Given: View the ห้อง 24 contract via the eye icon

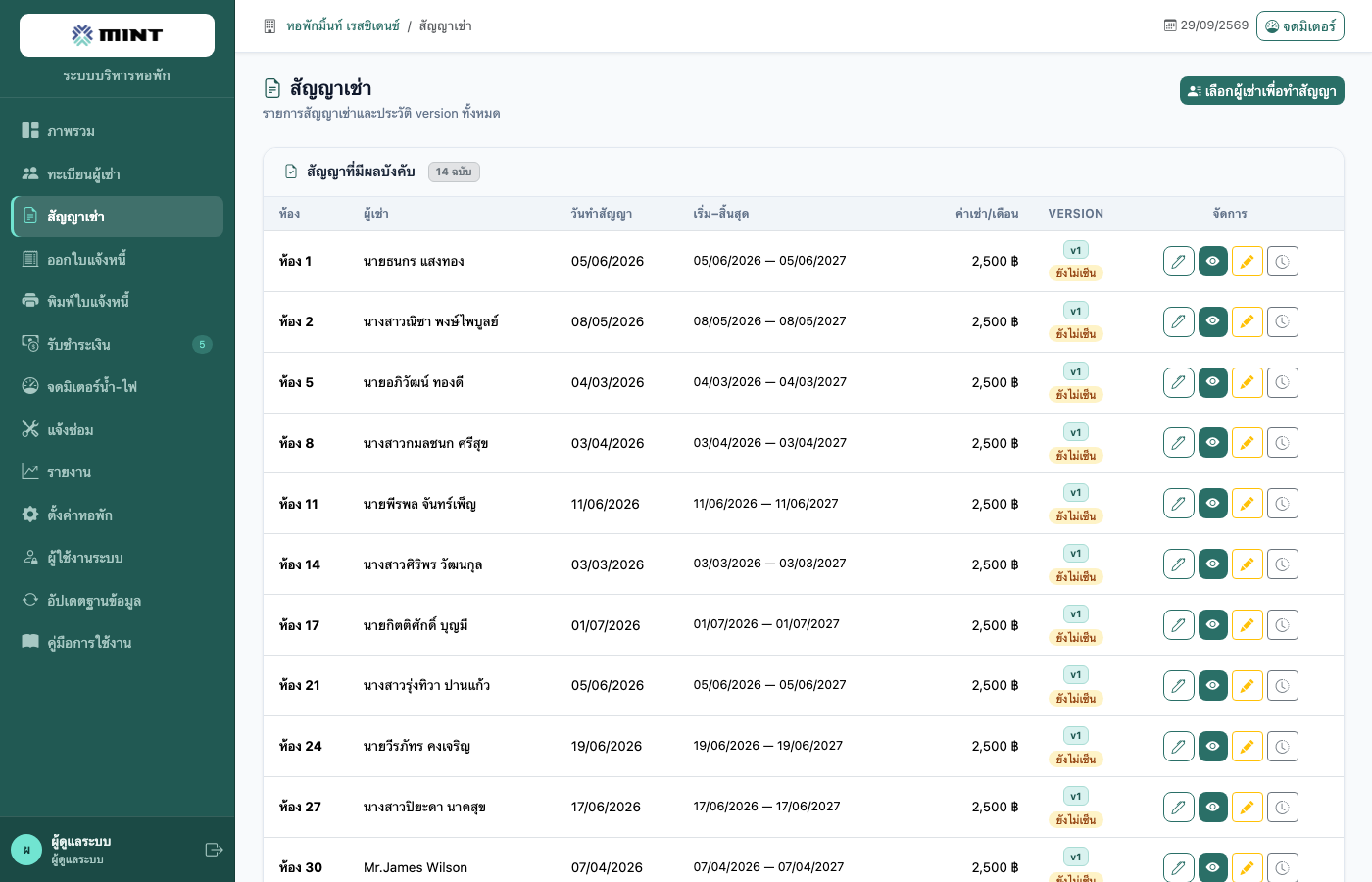Looking at the screenshot, I should click(1213, 747).
